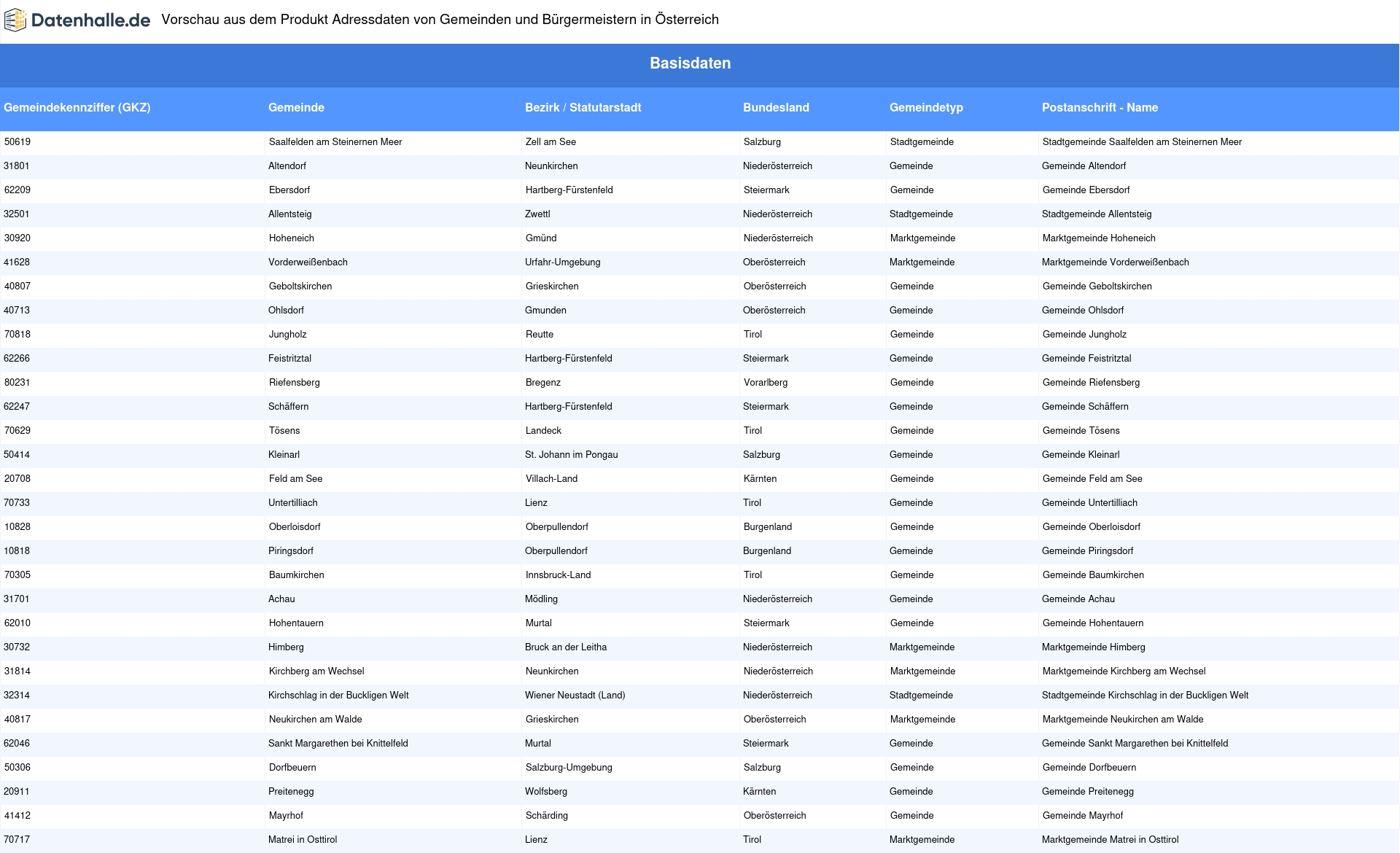Click the Reutte district cell
The height and width of the screenshot is (853, 1400).
(630, 335)
